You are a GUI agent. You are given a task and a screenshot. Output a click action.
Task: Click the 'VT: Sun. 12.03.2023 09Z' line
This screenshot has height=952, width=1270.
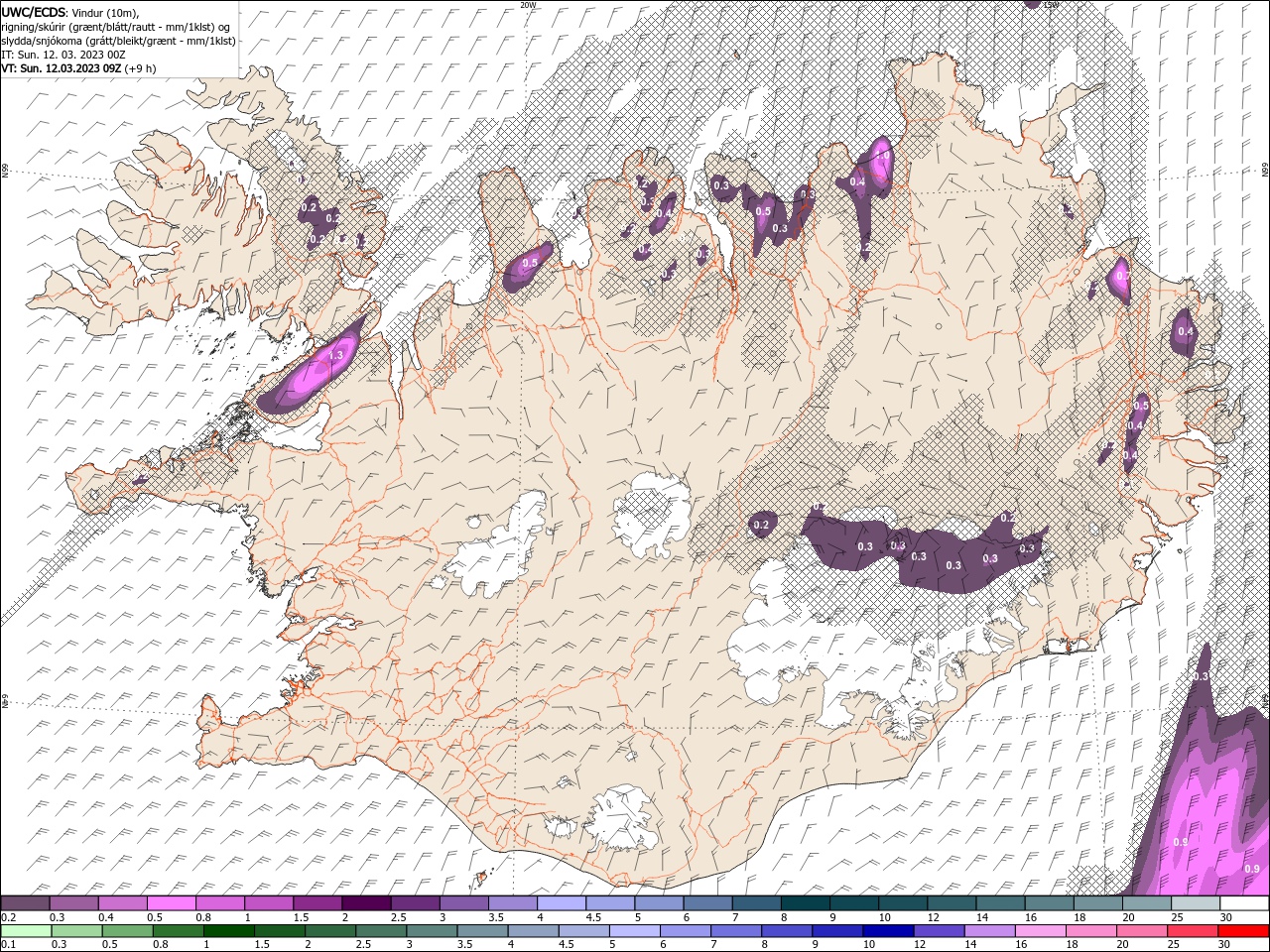(61, 68)
